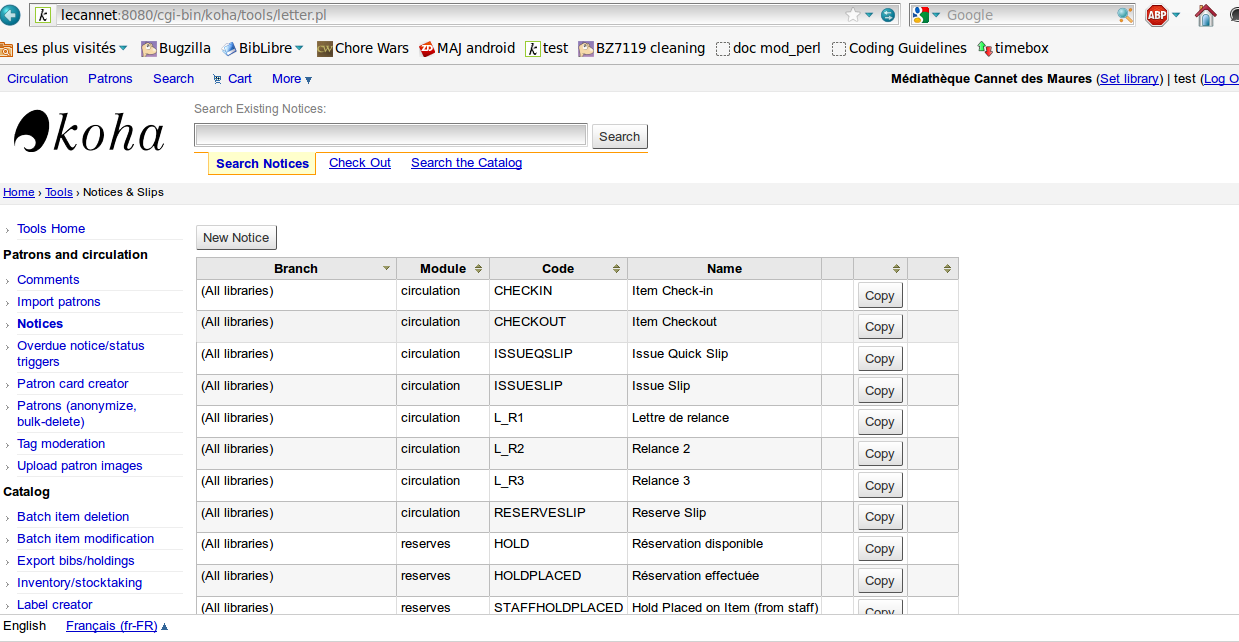Switch to the Search the Catalog tab

coord(466,163)
